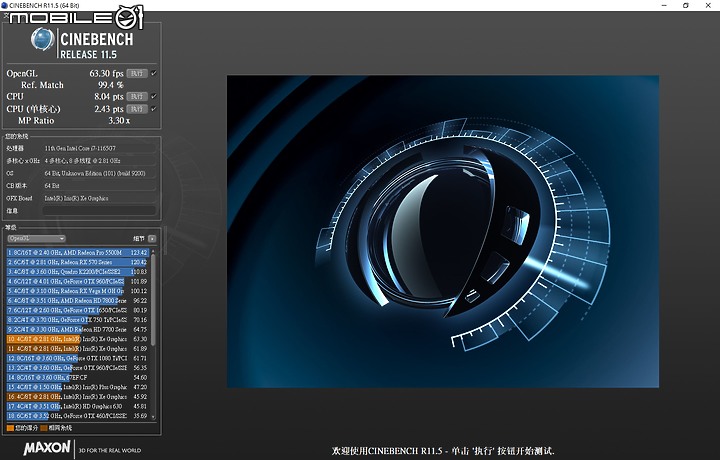Toggle the CPU test checkbox
720x460 pixels.
pyautogui.click(x=154, y=96)
